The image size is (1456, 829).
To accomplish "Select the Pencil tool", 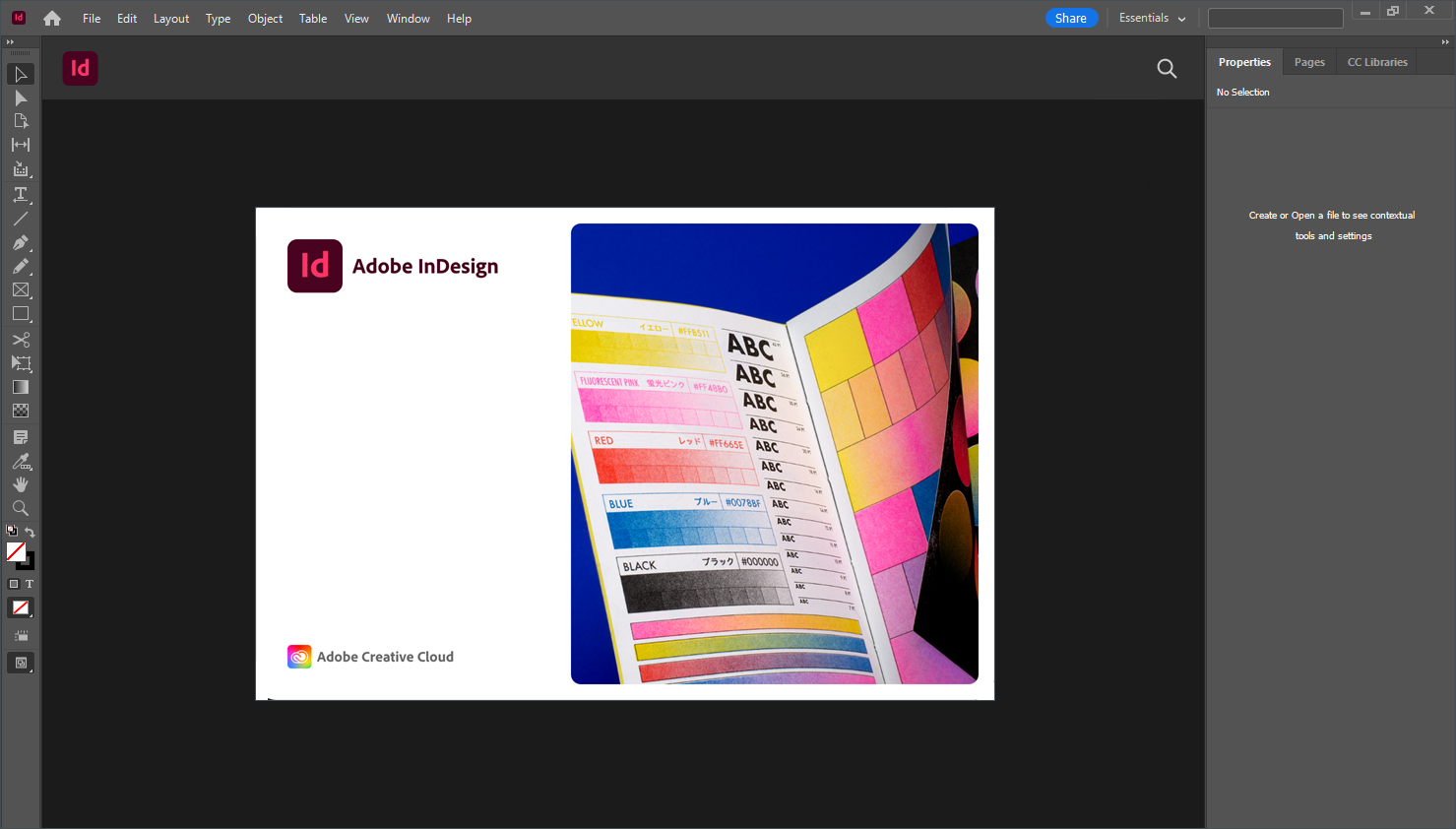I will coord(21,266).
